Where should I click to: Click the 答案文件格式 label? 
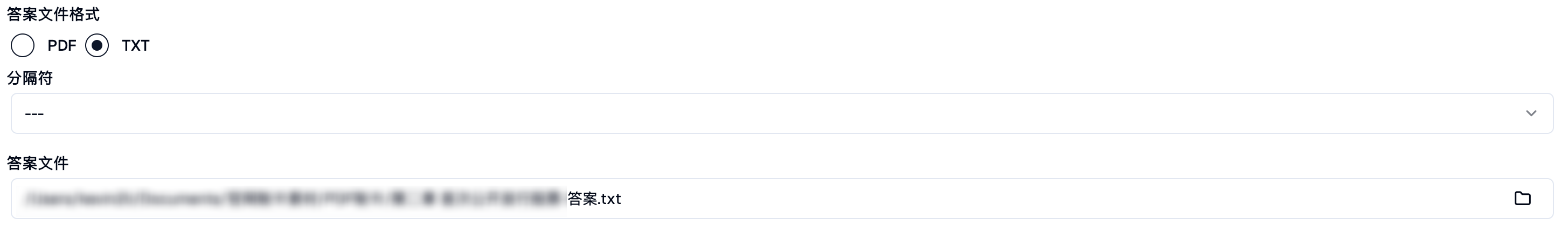tap(53, 14)
